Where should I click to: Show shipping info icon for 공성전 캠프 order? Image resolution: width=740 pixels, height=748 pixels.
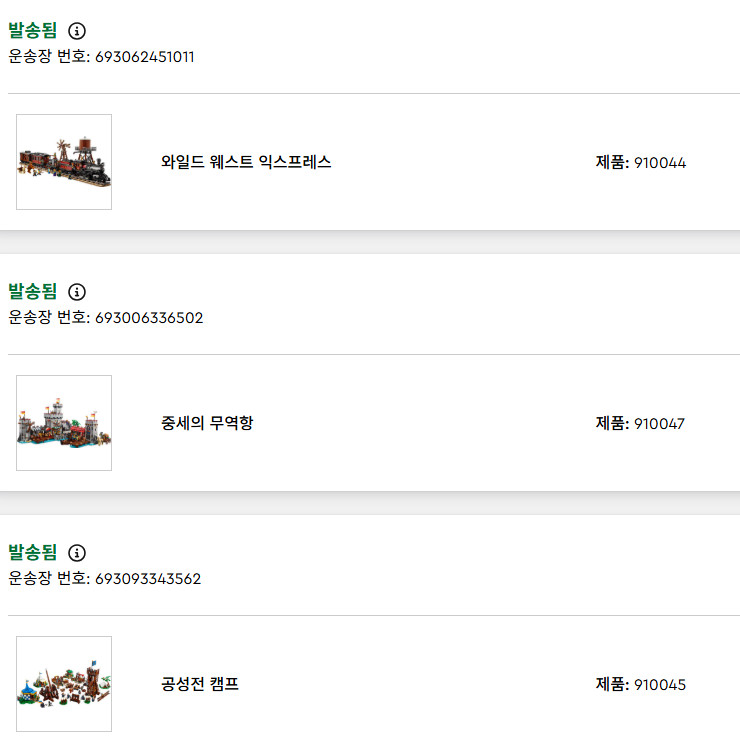point(77,553)
